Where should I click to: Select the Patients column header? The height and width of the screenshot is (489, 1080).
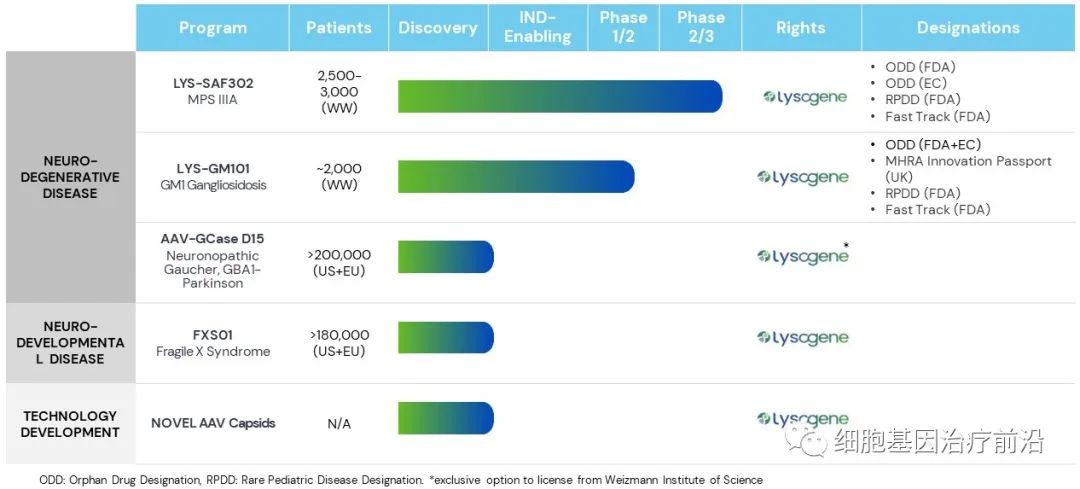pyautogui.click(x=339, y=28)
